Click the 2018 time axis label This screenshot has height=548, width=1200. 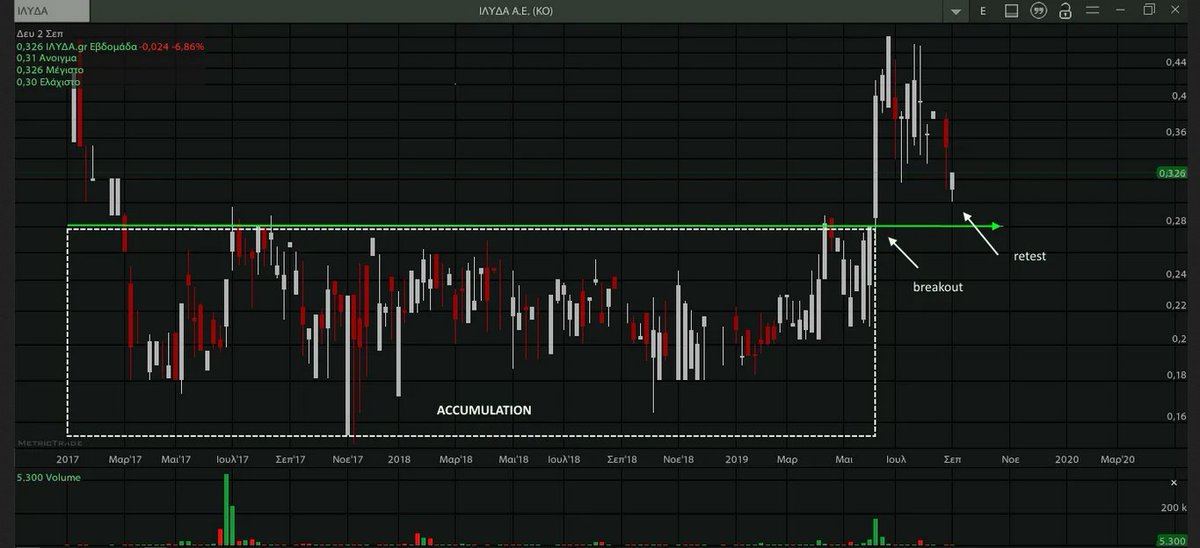[399, 459]
